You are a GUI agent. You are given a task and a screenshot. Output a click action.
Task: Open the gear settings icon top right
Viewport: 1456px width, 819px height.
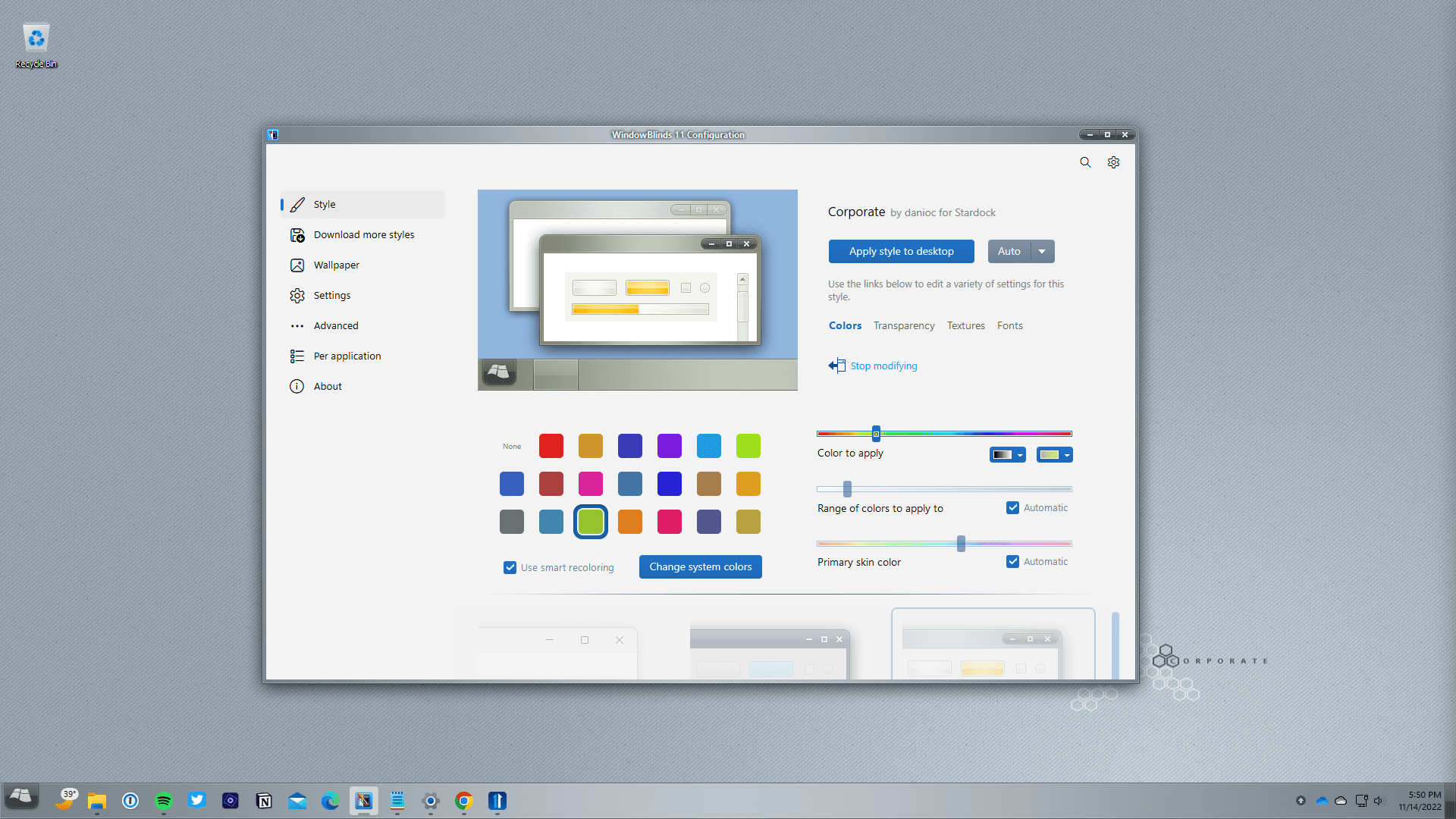tap(1113, 162)
